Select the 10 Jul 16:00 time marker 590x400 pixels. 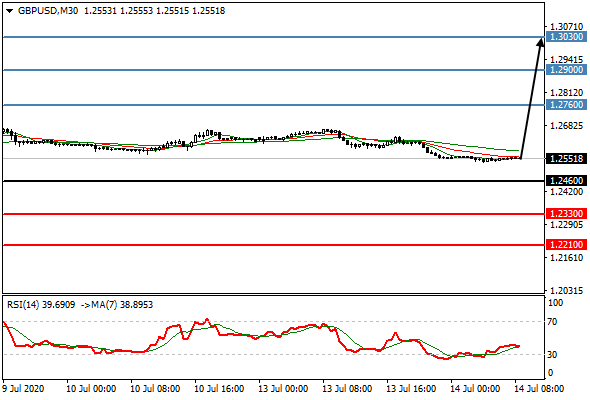point(219,389)
